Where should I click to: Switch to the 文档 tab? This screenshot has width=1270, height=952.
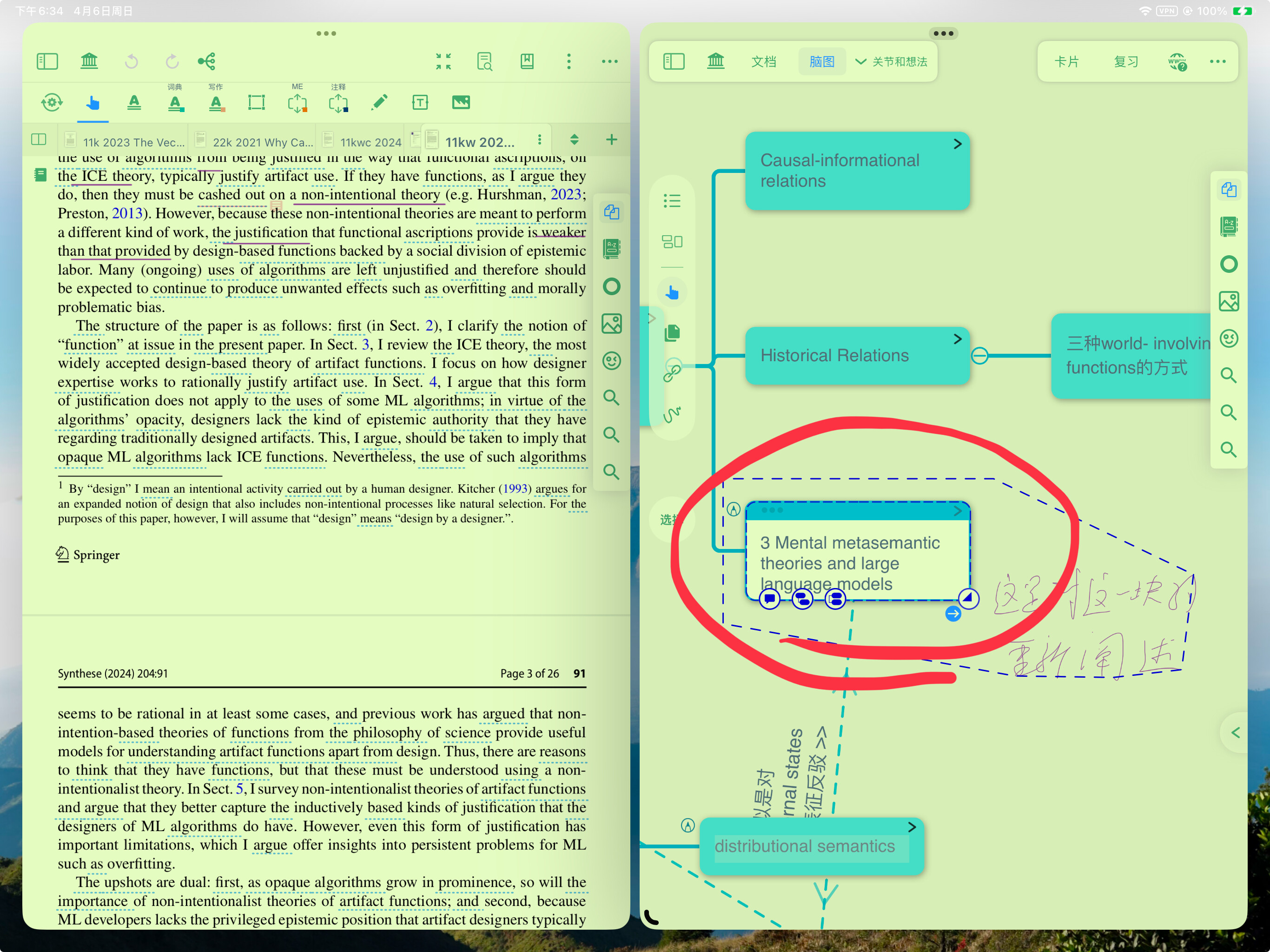click(x=764, y=61)
